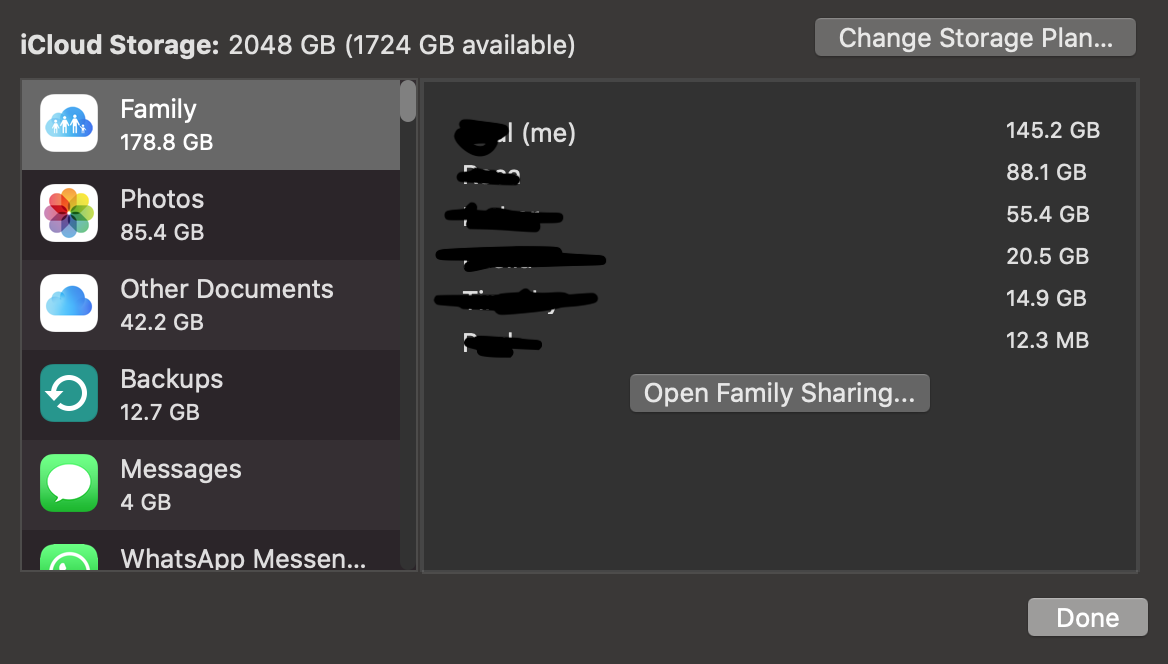Click the 88.1 GB family member row
The height and width of the screenshot is (664, 1168).
click(x=780, y=173)
